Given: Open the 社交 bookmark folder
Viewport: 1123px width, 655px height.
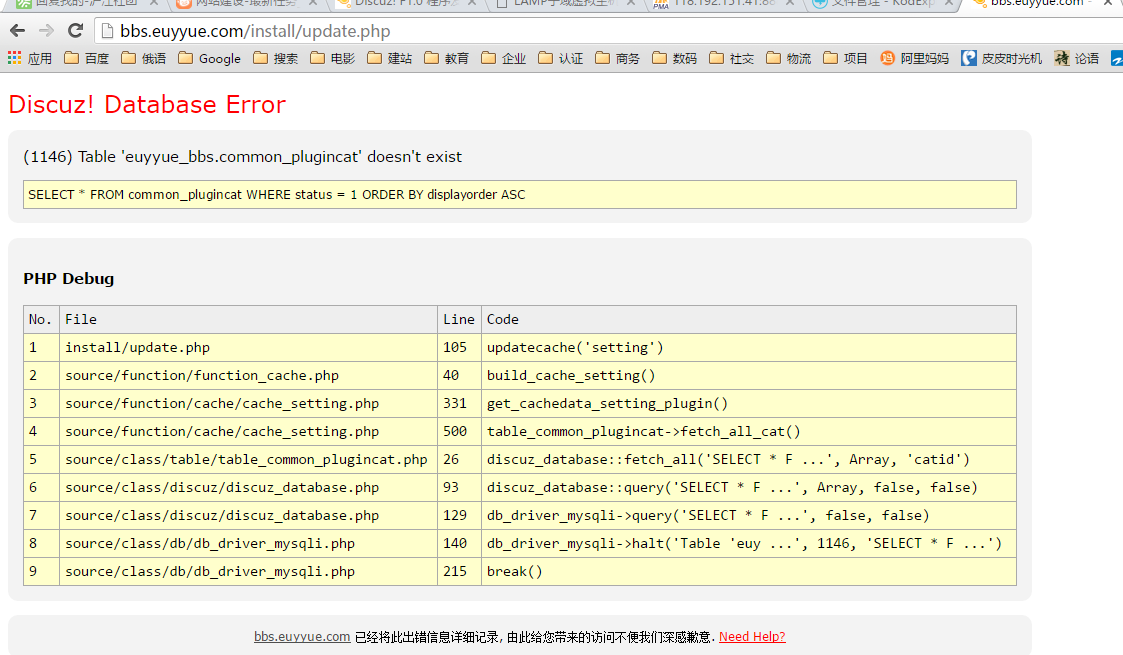Looking at the screenshot, I should pyautogui.click(x=731, y=58).
